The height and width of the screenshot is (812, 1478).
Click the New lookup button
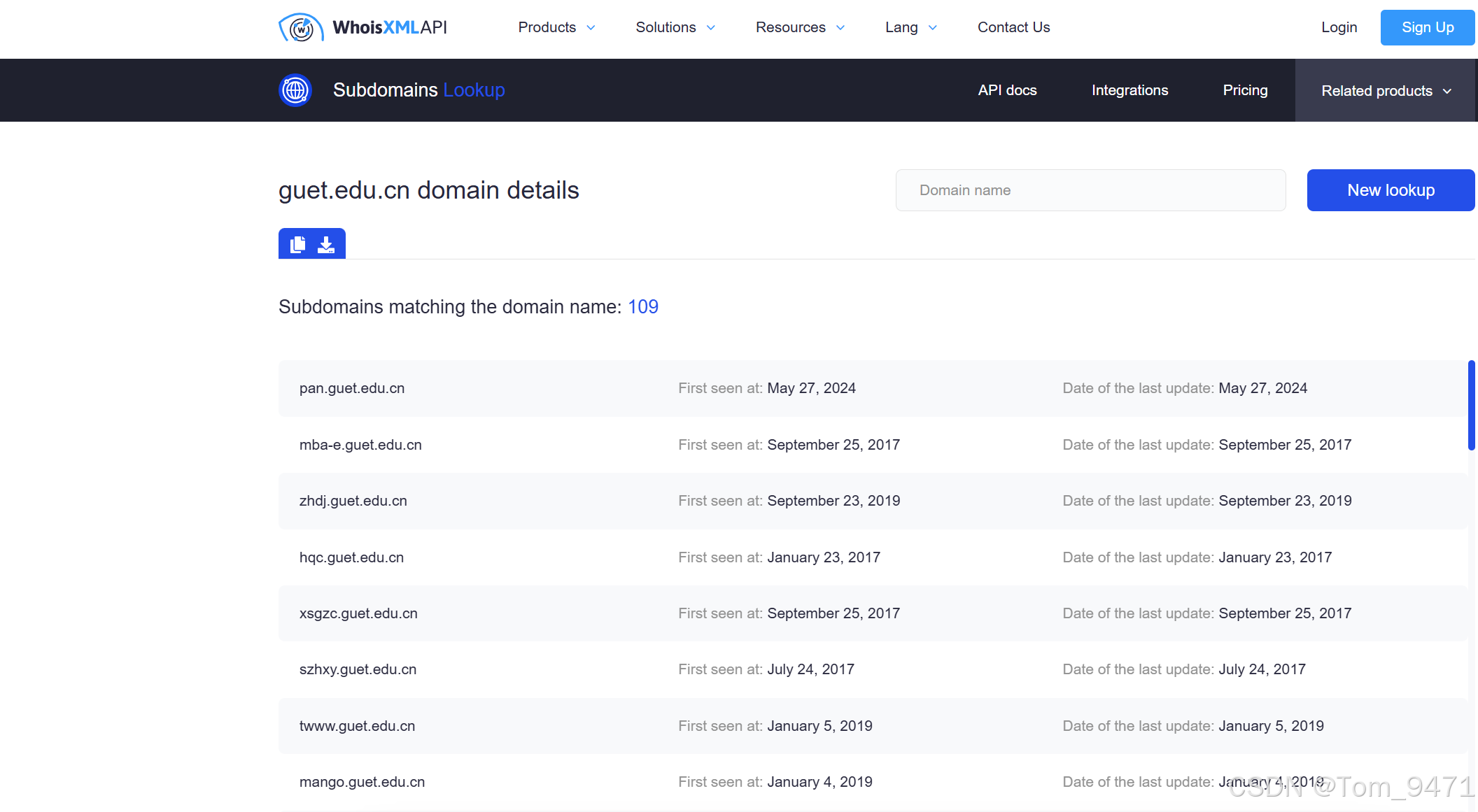1391,190
